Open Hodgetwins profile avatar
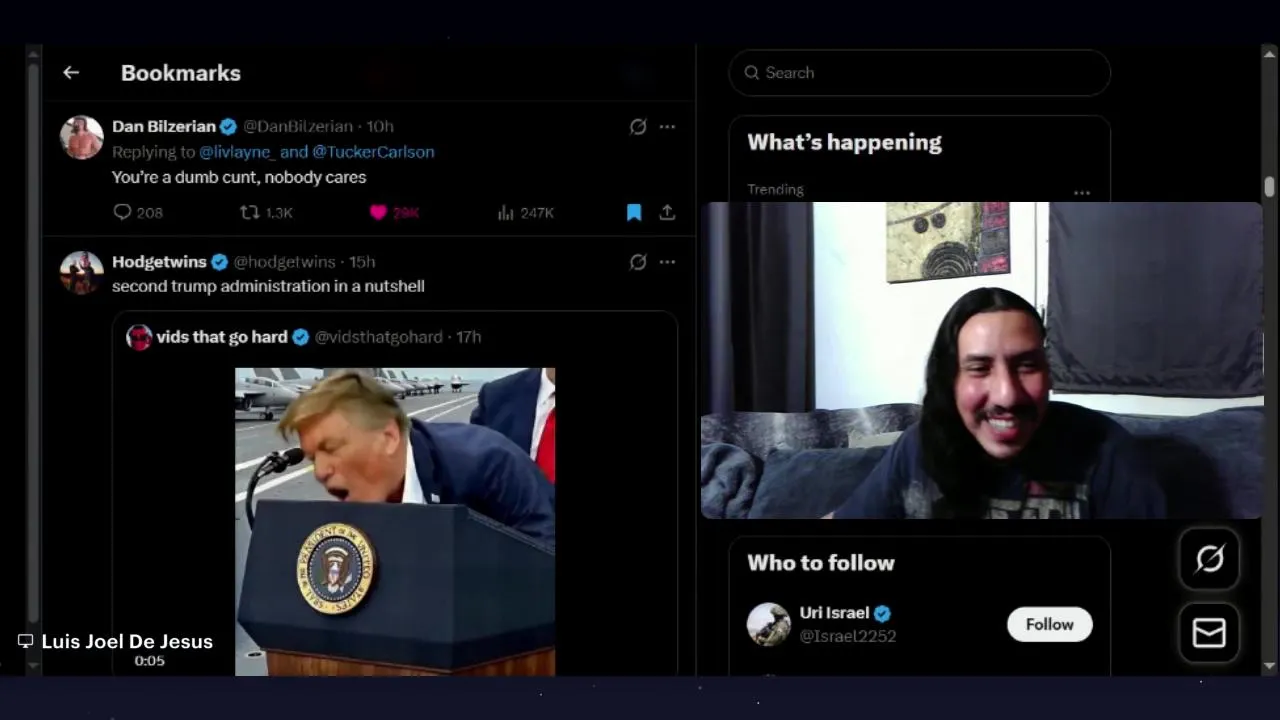The height and width of the screenshot is (720, 1280). coord(82,272)
